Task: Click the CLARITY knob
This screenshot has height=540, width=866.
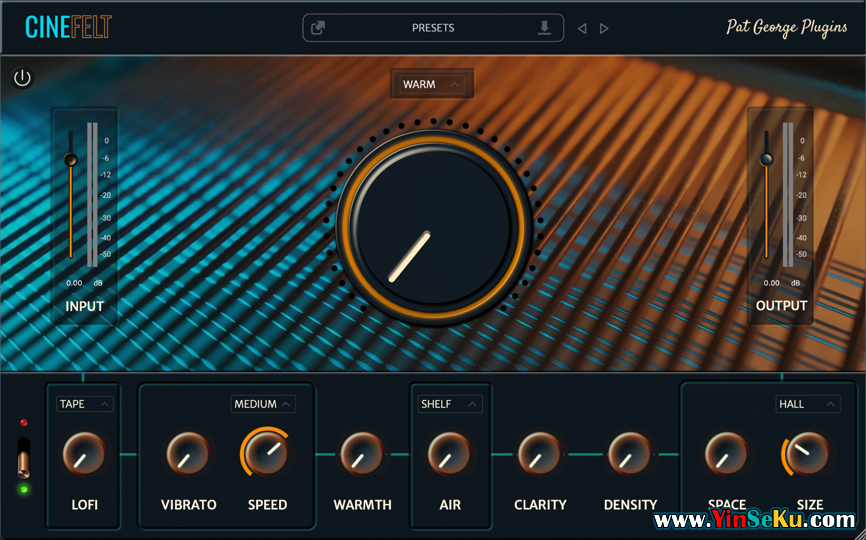Action: point(540,454)
